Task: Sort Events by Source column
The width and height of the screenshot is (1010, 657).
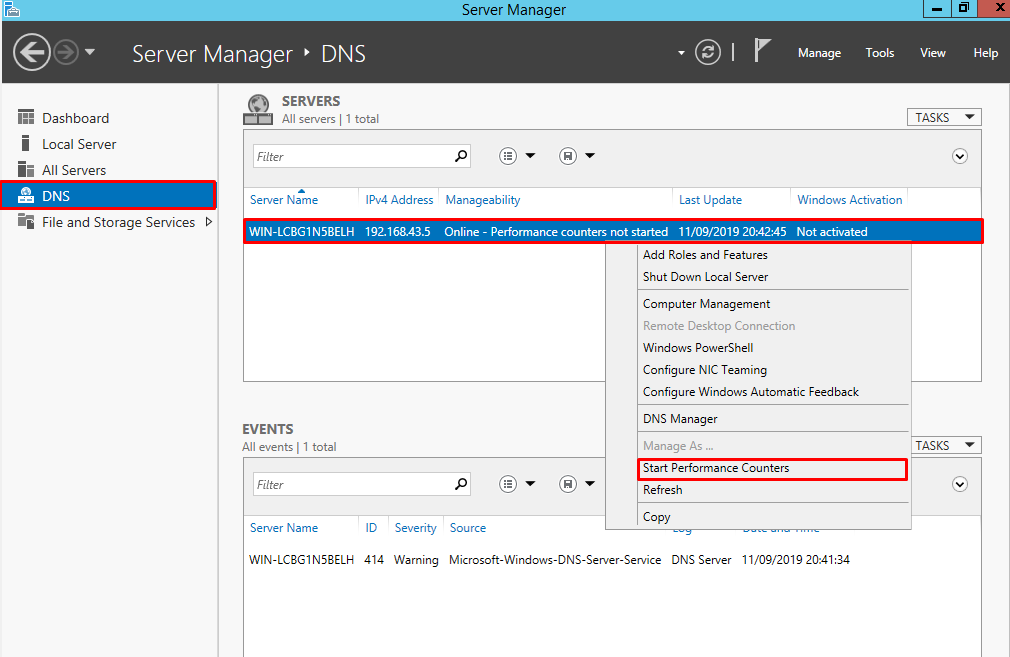Action: coord(468,528)
